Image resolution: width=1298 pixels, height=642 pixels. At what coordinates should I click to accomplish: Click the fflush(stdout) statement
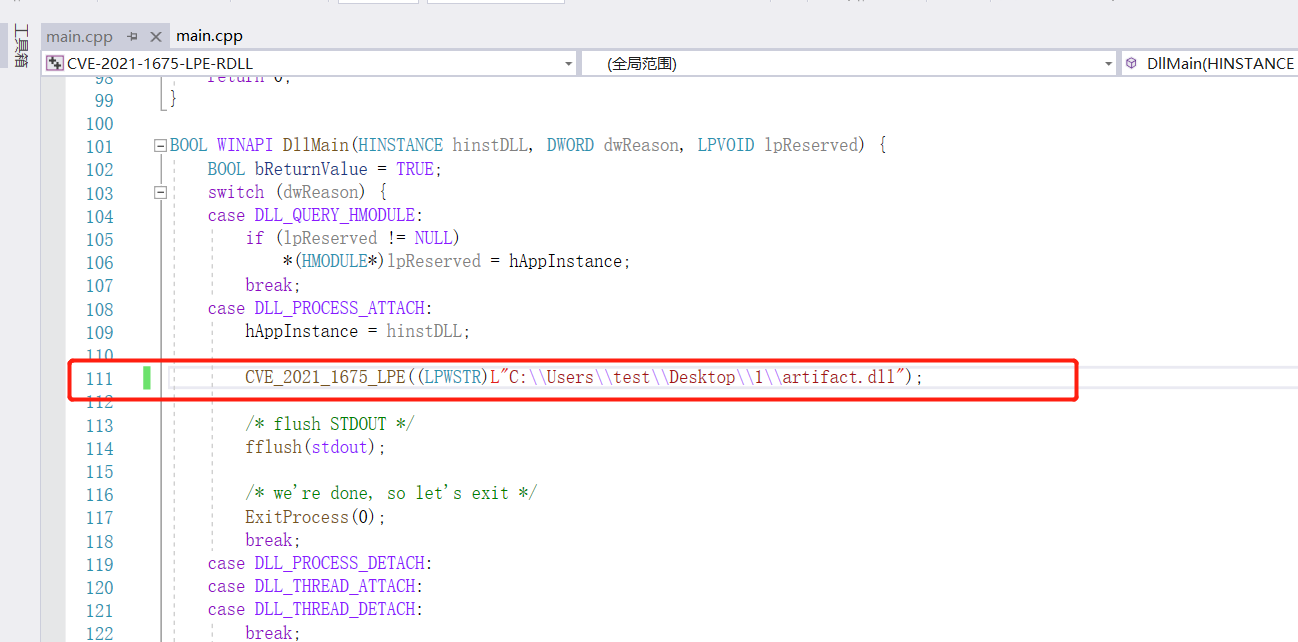point(314,448)
